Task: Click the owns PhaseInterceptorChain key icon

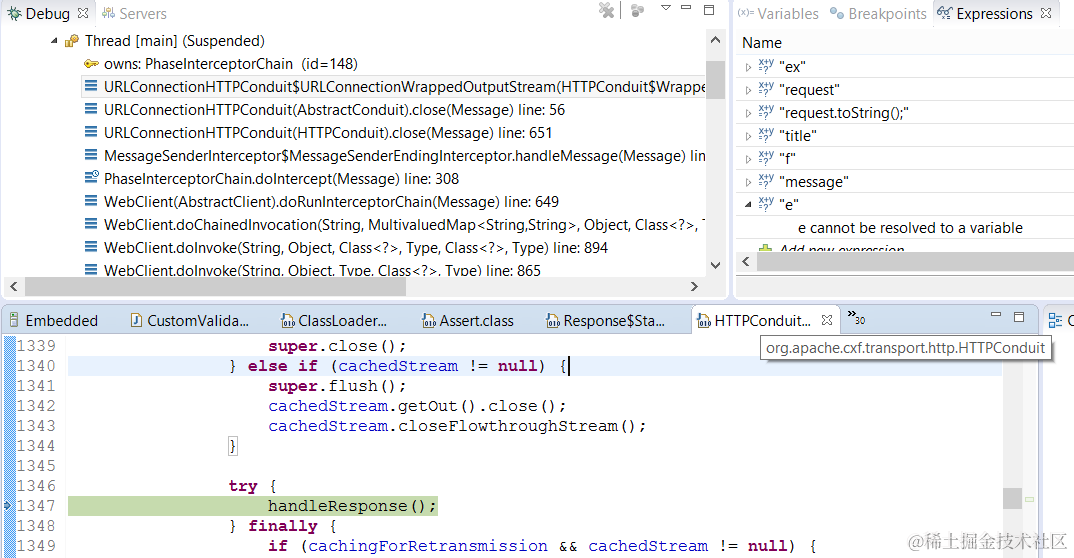Action: (91, 64)
